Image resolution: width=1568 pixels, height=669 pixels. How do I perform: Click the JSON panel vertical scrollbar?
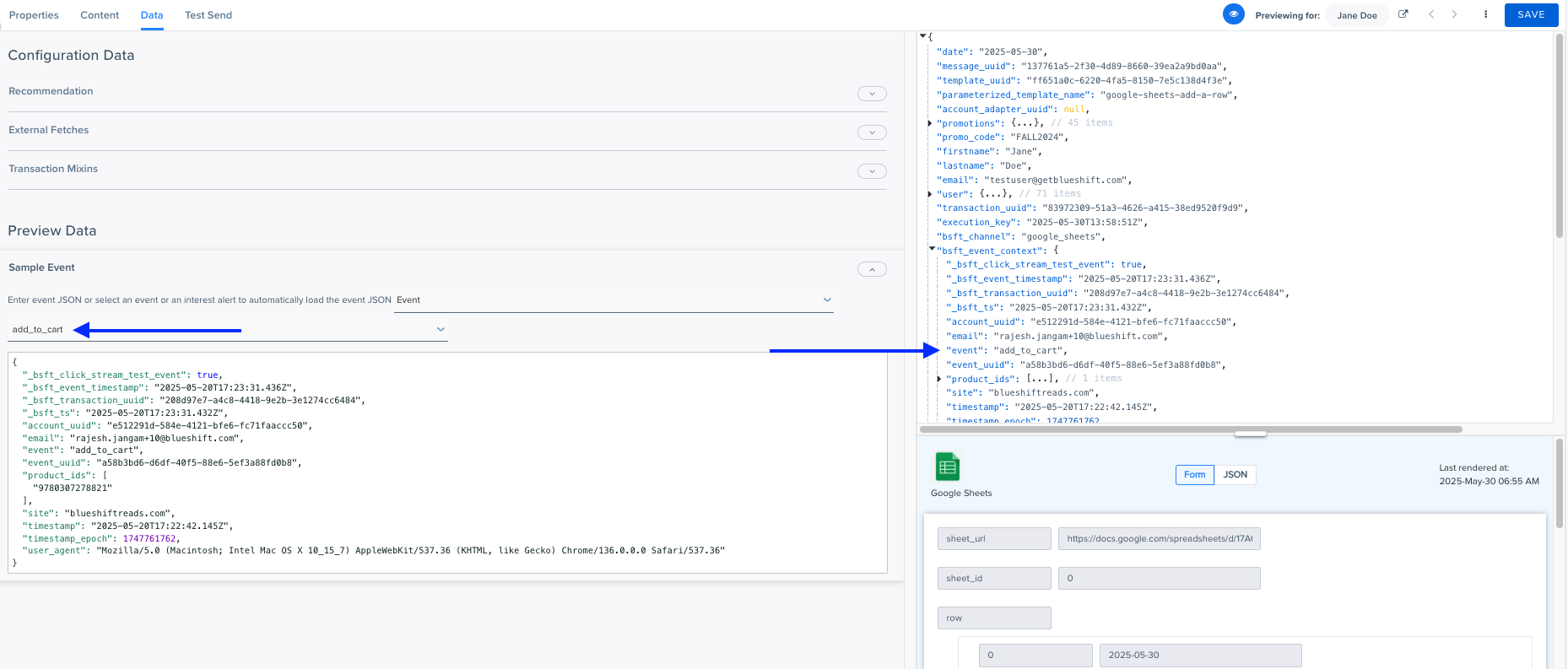click(x=1560, y=135)
